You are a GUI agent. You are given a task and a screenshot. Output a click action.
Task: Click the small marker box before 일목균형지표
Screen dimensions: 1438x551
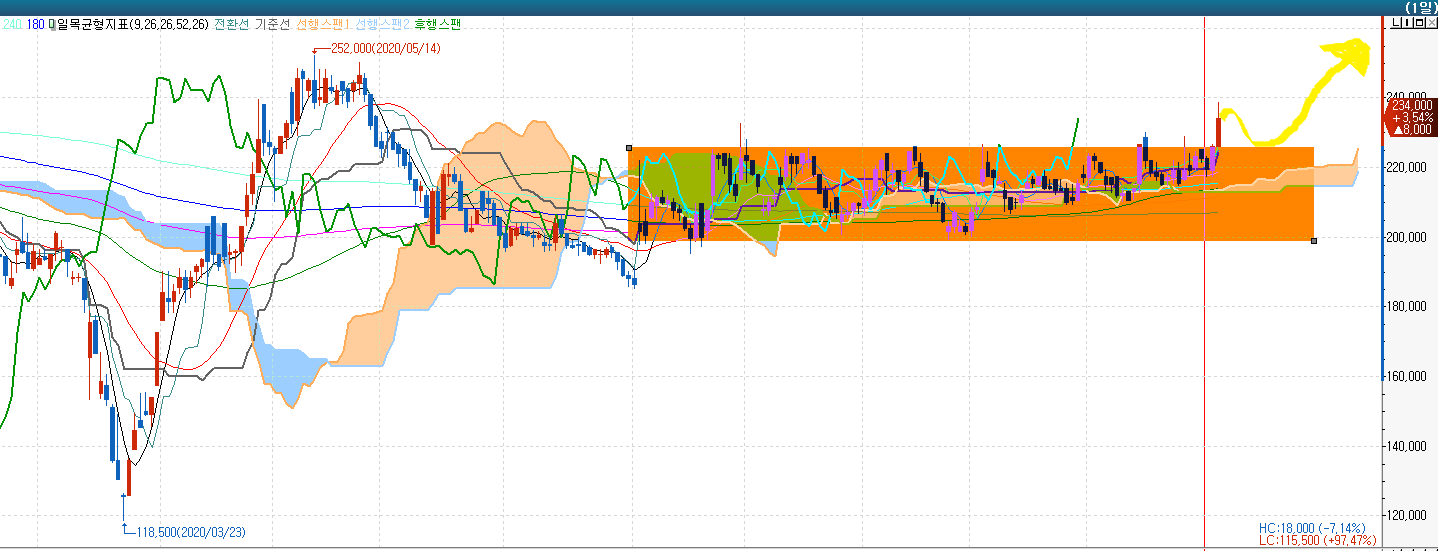[x=51, y=25]
